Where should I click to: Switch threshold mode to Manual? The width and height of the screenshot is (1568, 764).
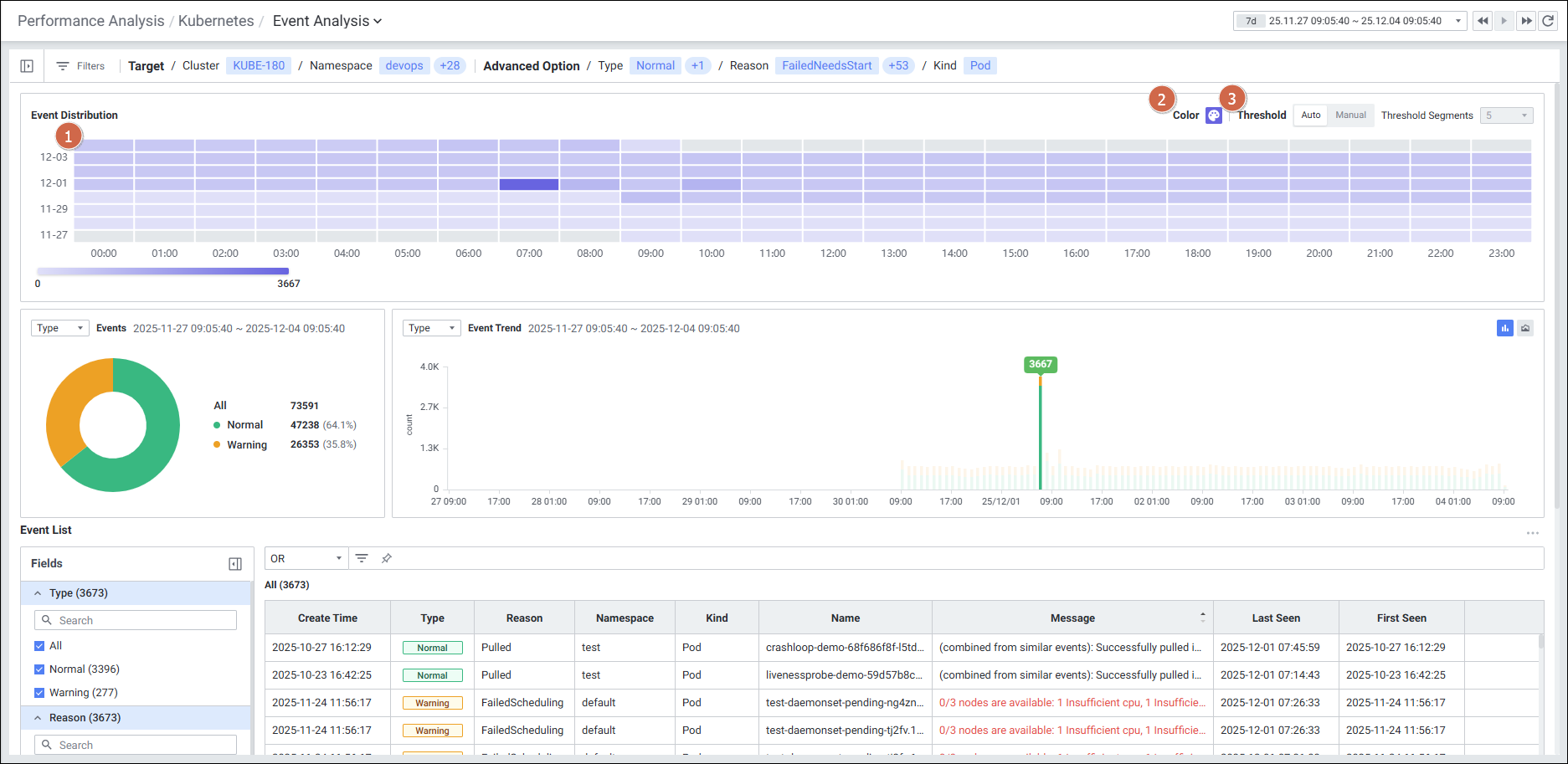[x=1350, y=115]
